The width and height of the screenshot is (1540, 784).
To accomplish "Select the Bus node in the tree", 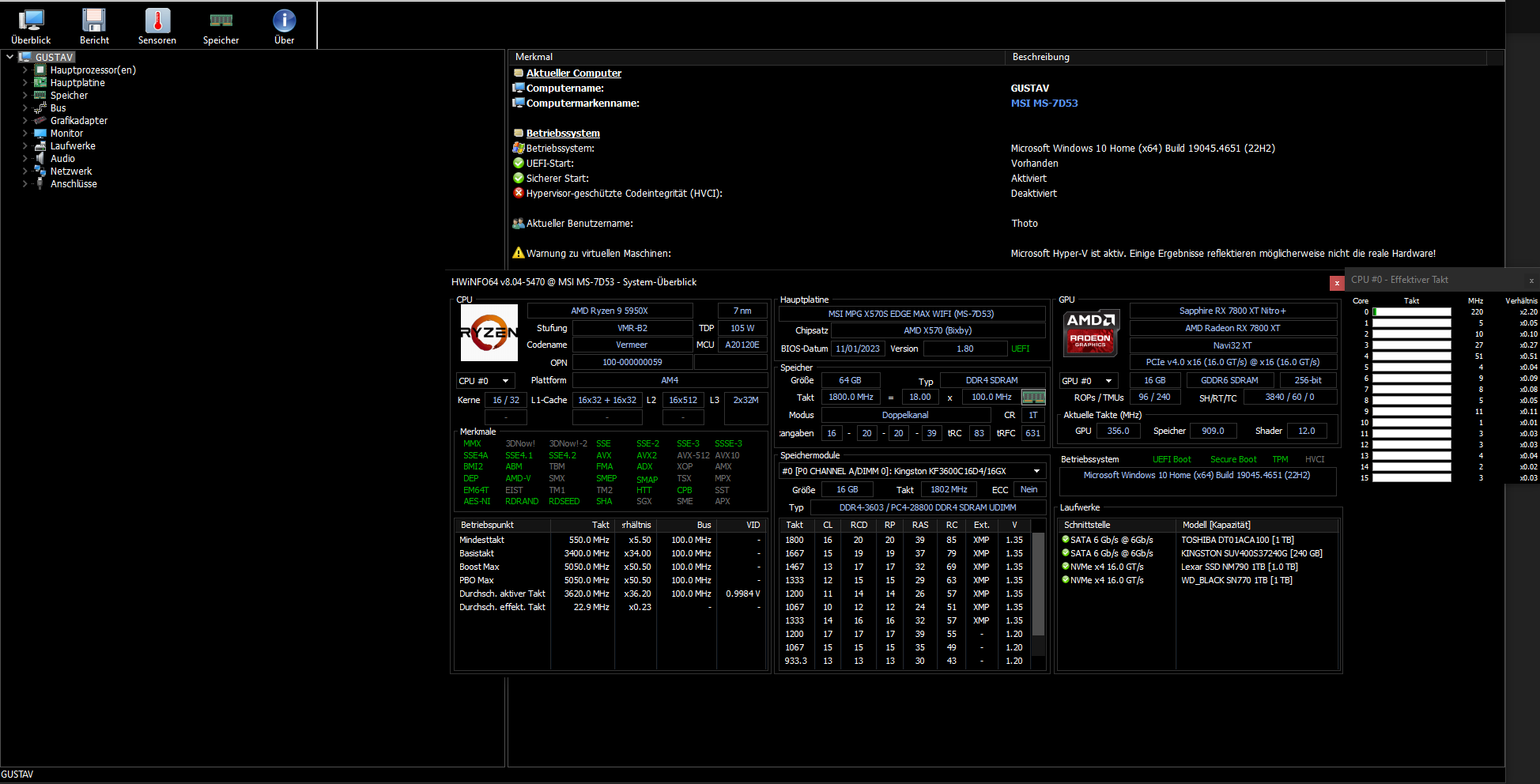I will coord(58,108).
